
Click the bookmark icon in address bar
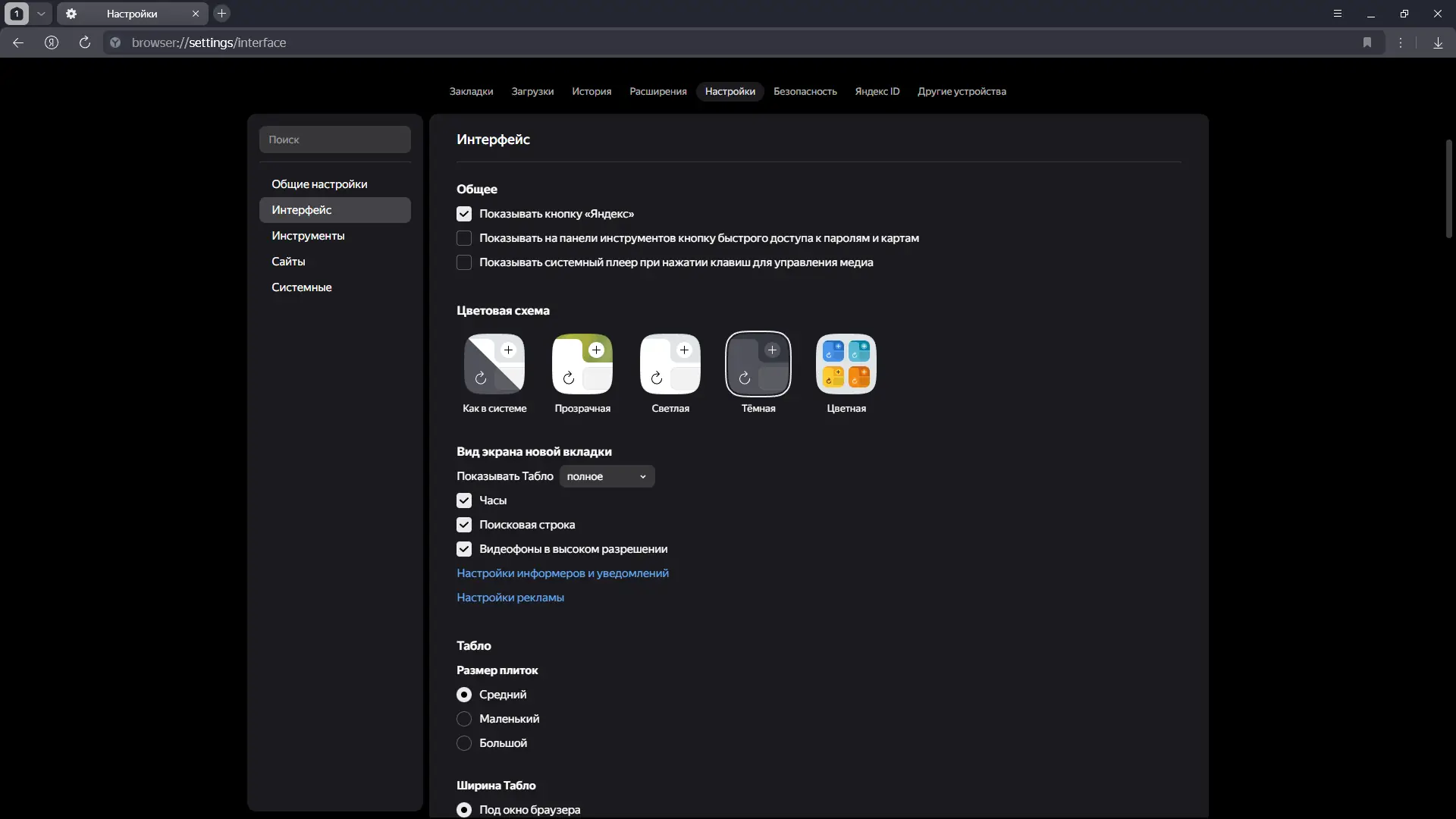pyautogui.click(x=1367, y=42)
